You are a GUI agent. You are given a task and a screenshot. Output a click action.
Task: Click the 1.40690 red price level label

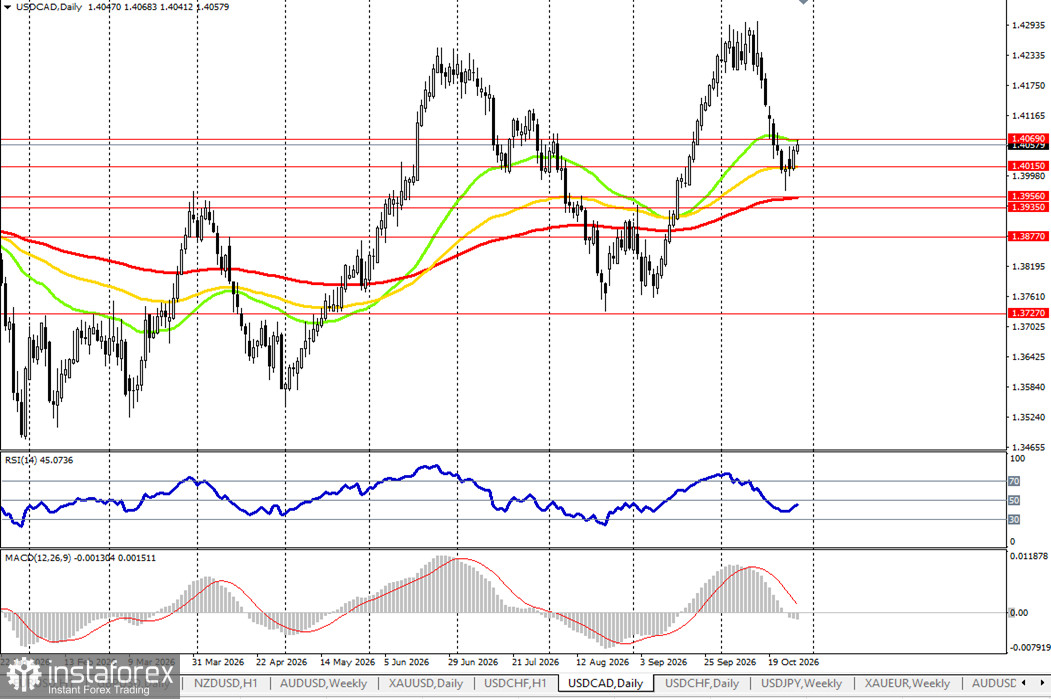pos(1028,138)
